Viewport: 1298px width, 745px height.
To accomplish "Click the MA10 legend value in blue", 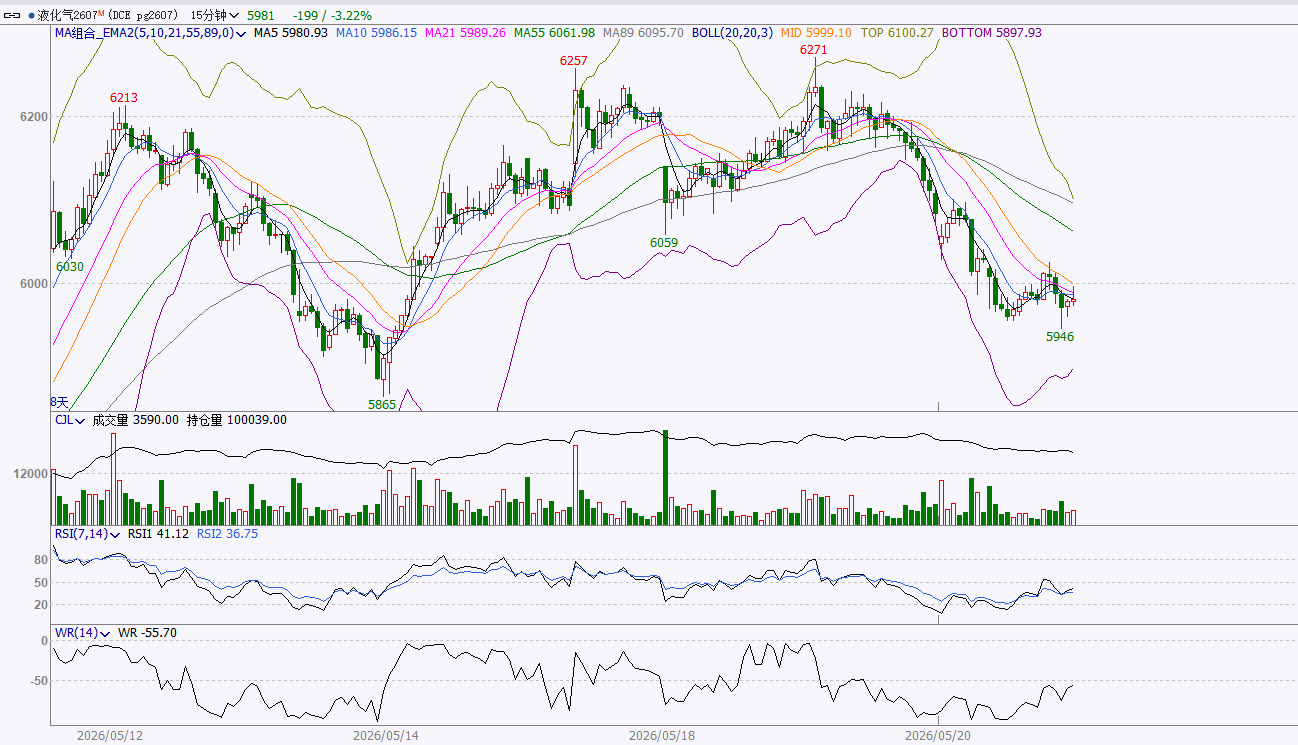I will pos(376,33).
